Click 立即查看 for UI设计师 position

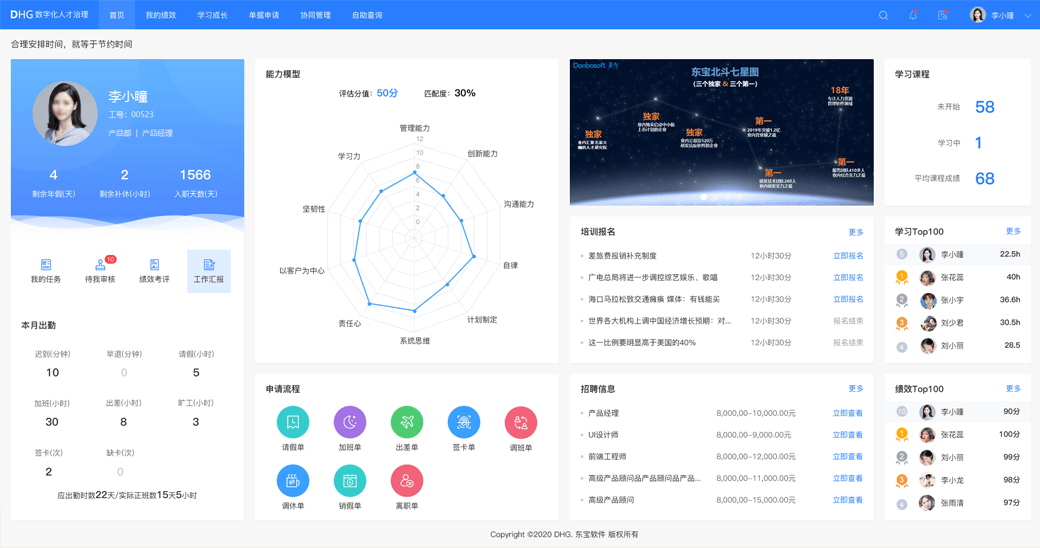coord(848,435)
